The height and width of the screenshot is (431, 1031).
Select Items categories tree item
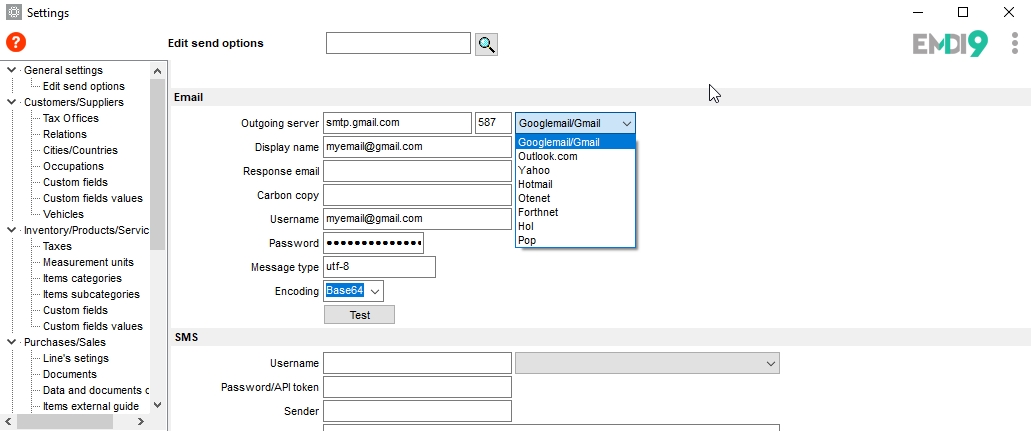point(82,278)
